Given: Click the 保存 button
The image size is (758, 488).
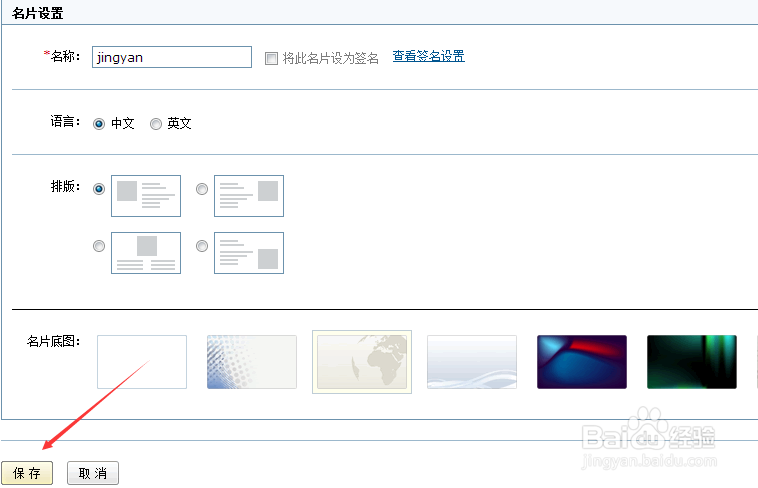Looking at the screenshot, I should (x=27, y=473).
